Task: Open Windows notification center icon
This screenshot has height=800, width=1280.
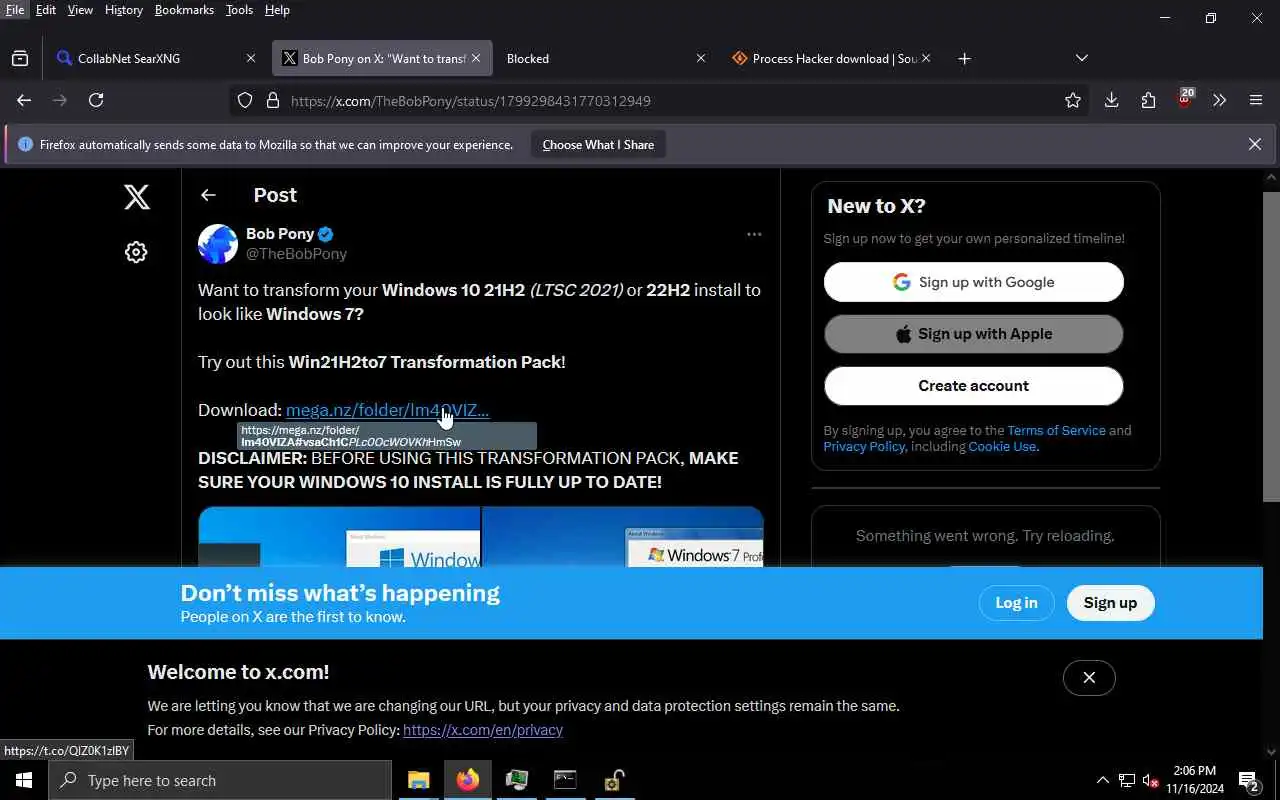Action: [1248, 780]
